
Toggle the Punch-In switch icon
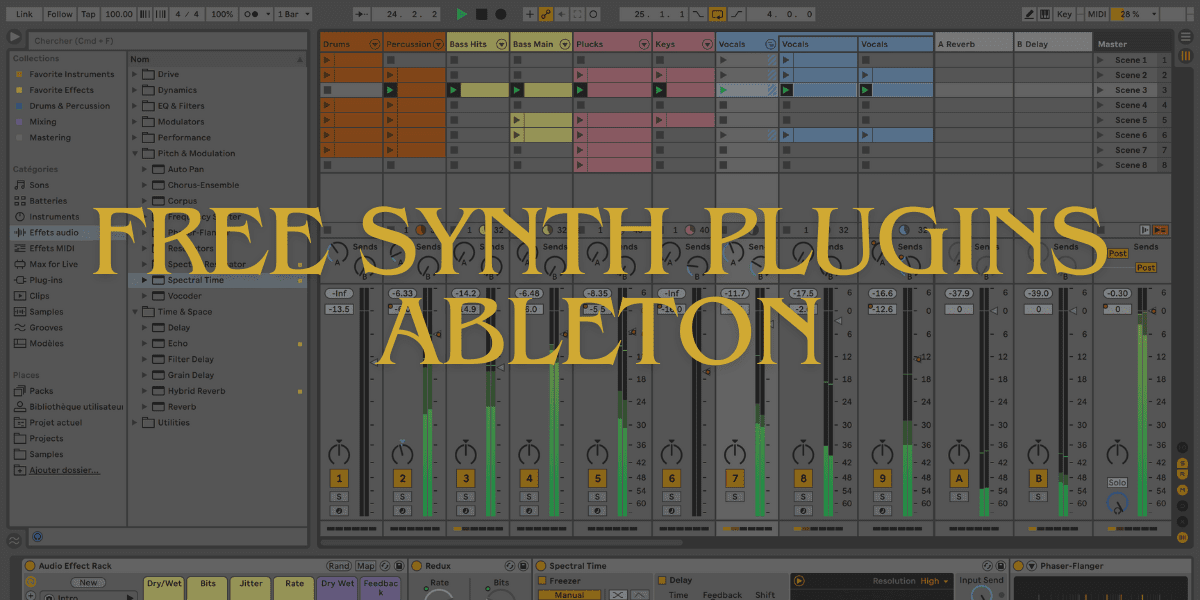[698, 15]
